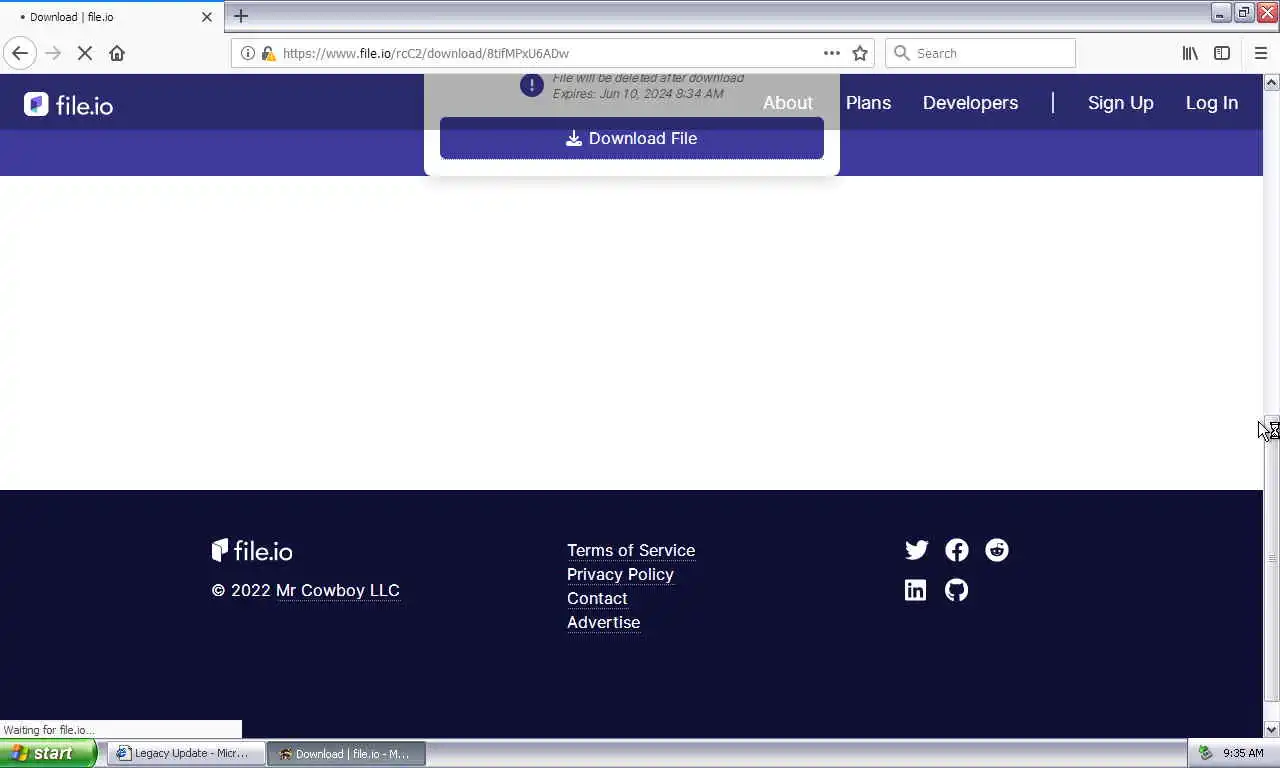Open the browser home page icon
The height and width of the screenshot is (768, 1280).
click(117, 53)
